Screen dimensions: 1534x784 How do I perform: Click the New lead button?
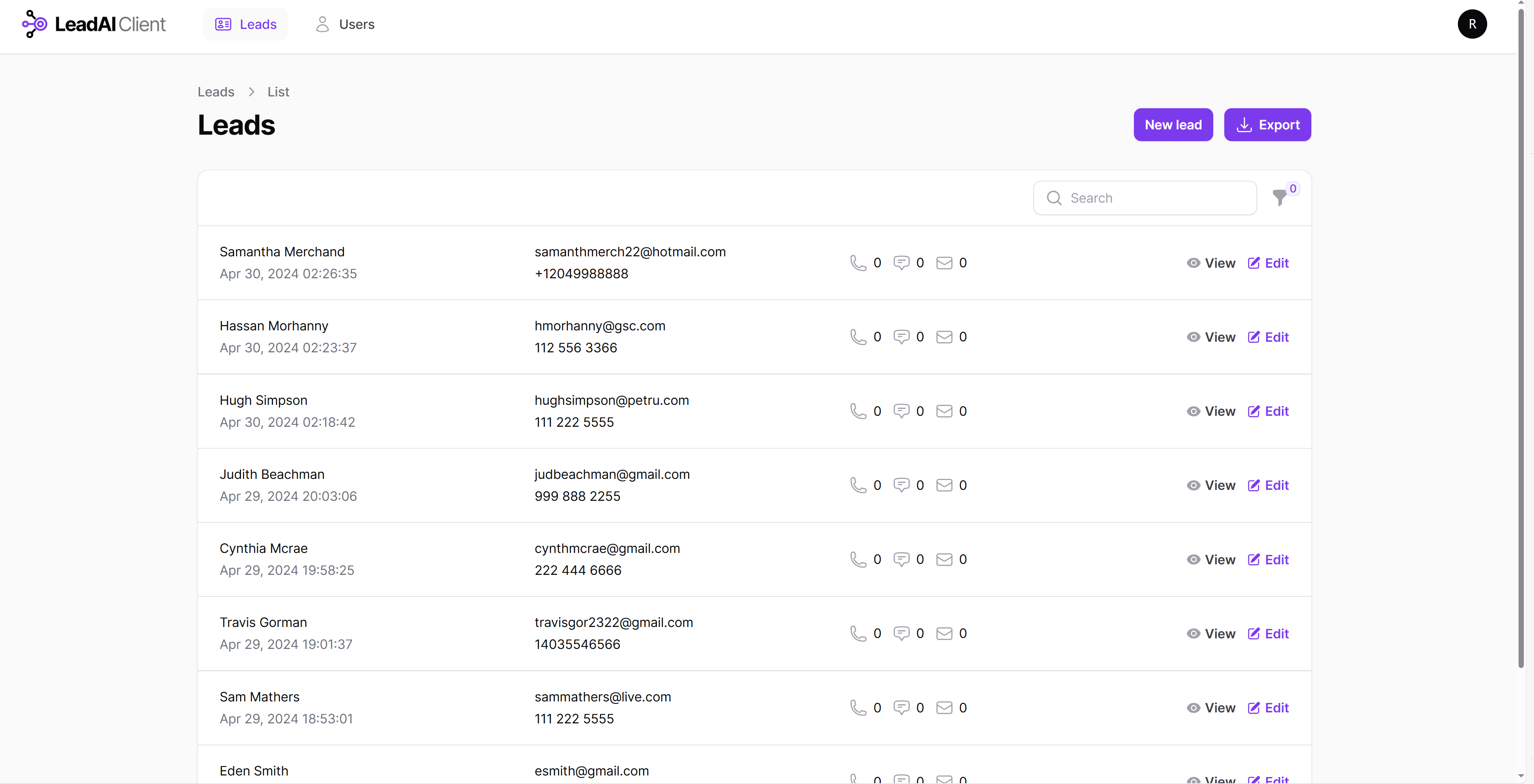[1173, 125]
